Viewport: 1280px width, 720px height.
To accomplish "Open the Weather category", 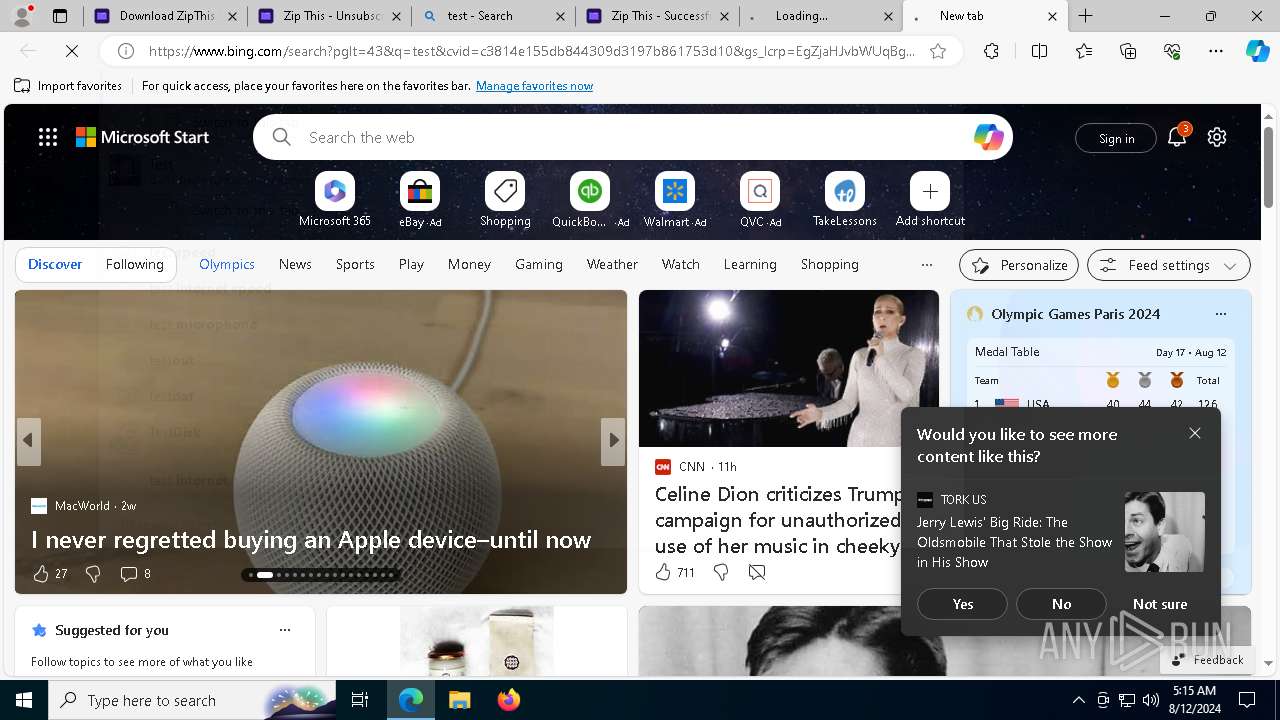I will (x=612, y=264).
